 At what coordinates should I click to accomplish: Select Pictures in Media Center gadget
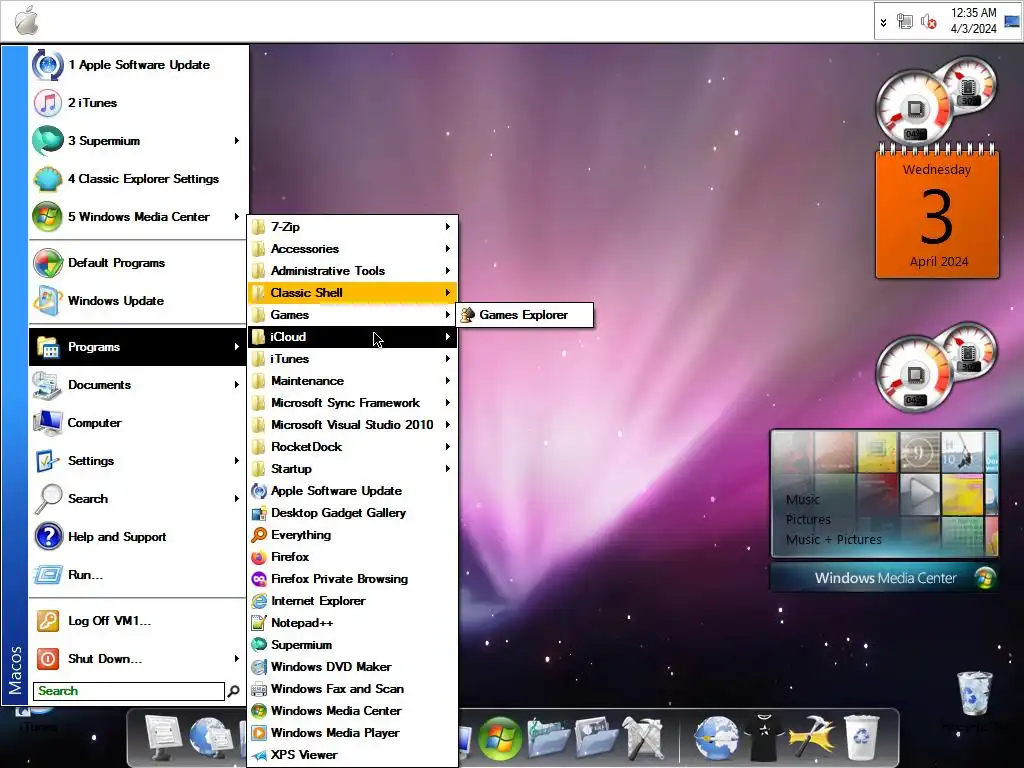(808, 520)
